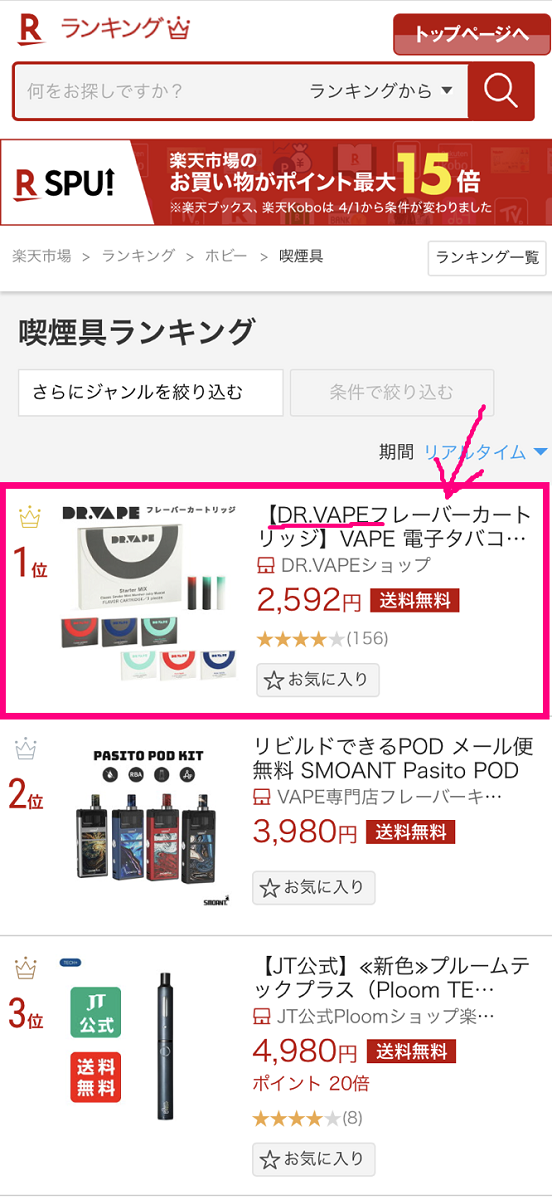Click the DR.VAPEショップ store icon
The image size is (552, 1200).
click(266, 566)
